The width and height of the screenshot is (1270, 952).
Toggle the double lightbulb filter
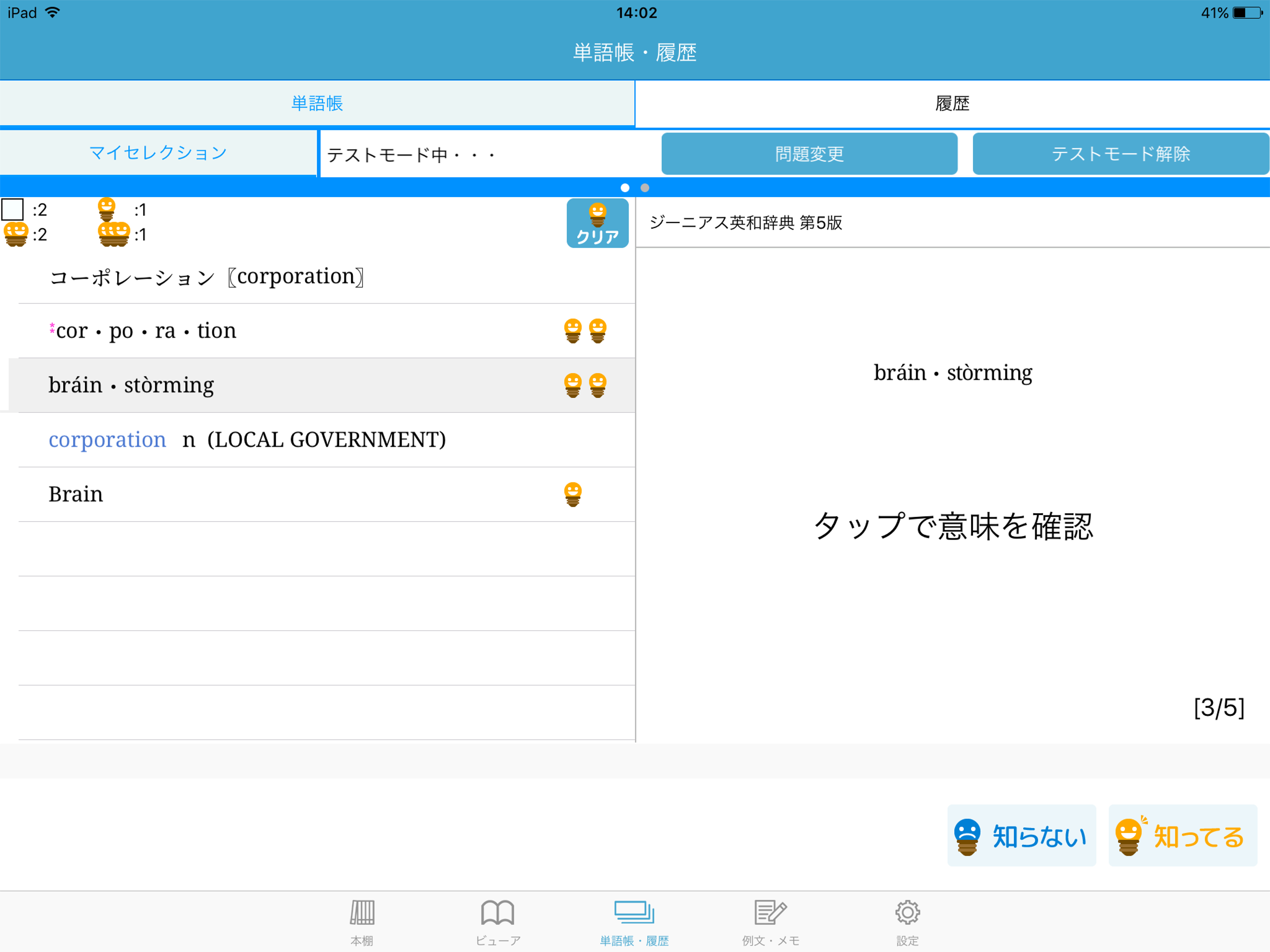(16, 234)
